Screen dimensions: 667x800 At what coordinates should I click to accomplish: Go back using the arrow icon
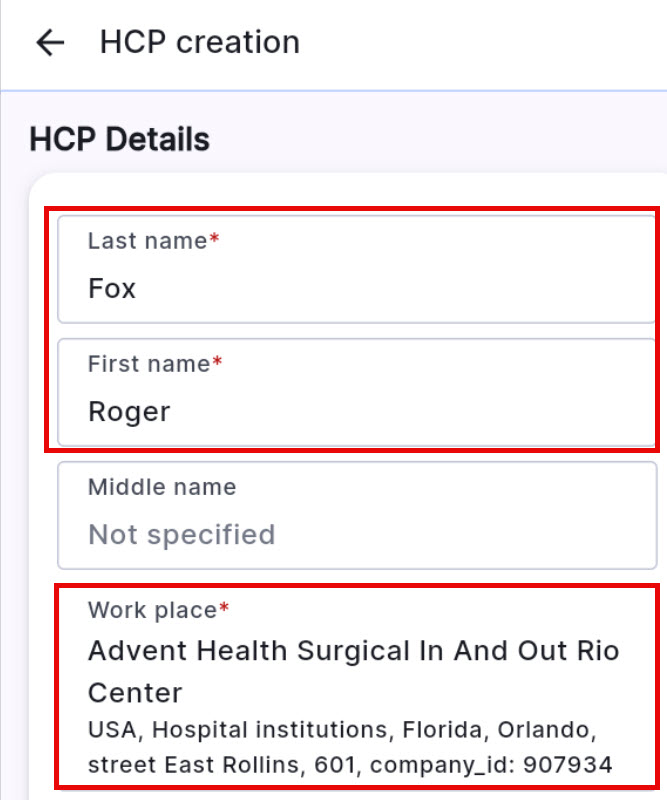(50, 43)
